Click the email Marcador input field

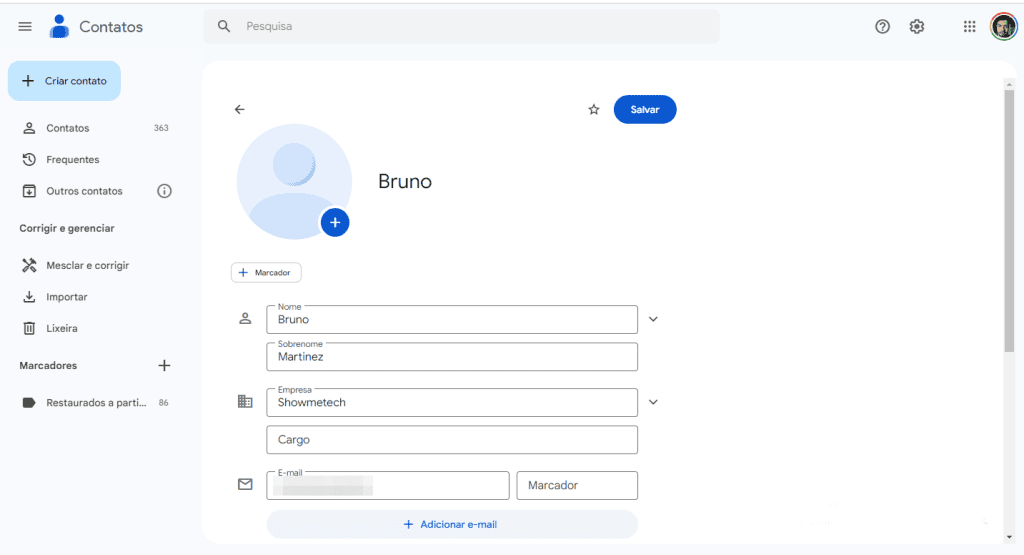[x=577, y=485]
